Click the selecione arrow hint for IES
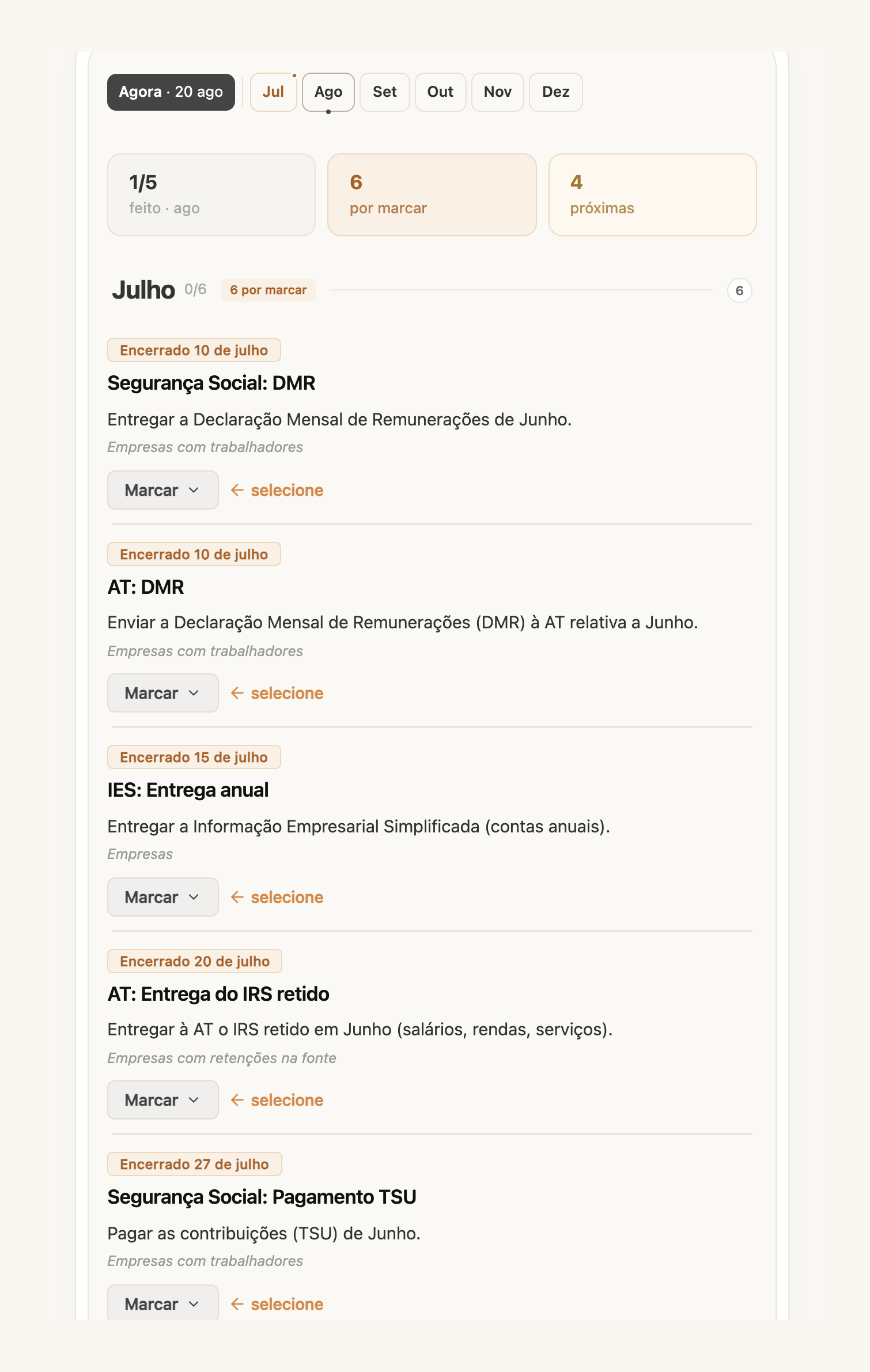Viewport: 870px width, 1372px height. pyautogui.click(x=277, y=897)
